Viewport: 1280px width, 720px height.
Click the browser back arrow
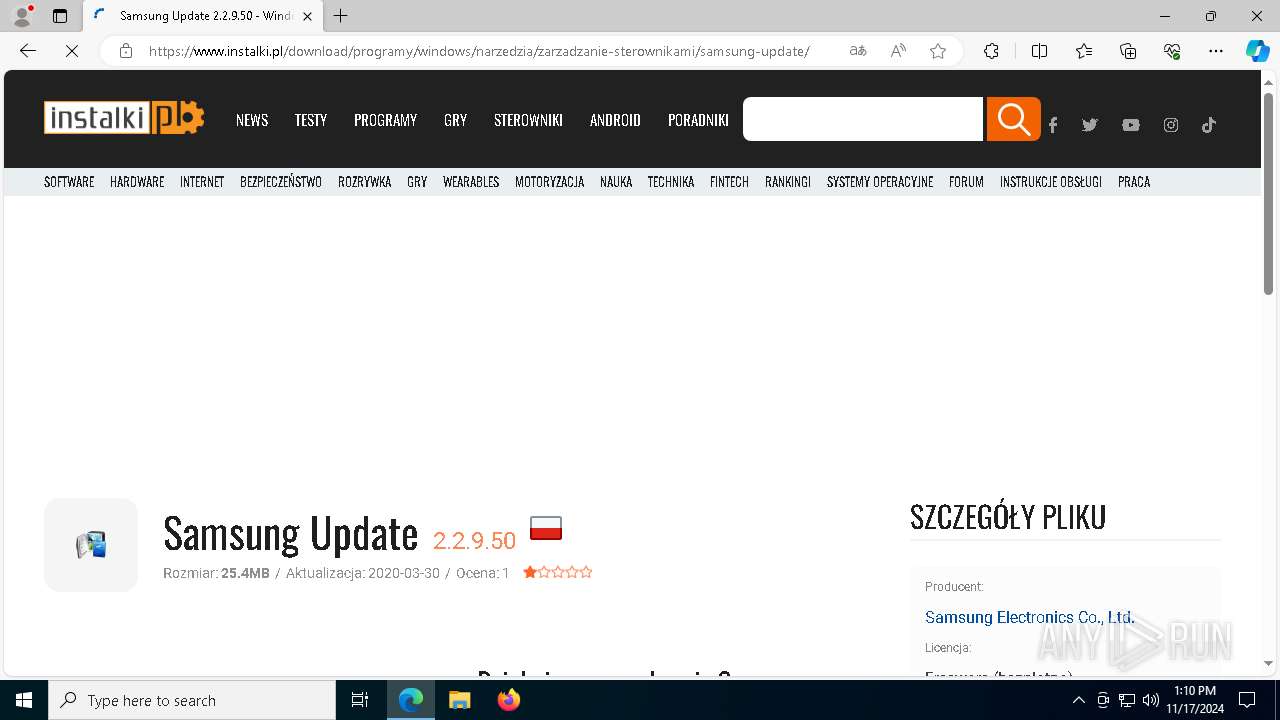(28, 51)
